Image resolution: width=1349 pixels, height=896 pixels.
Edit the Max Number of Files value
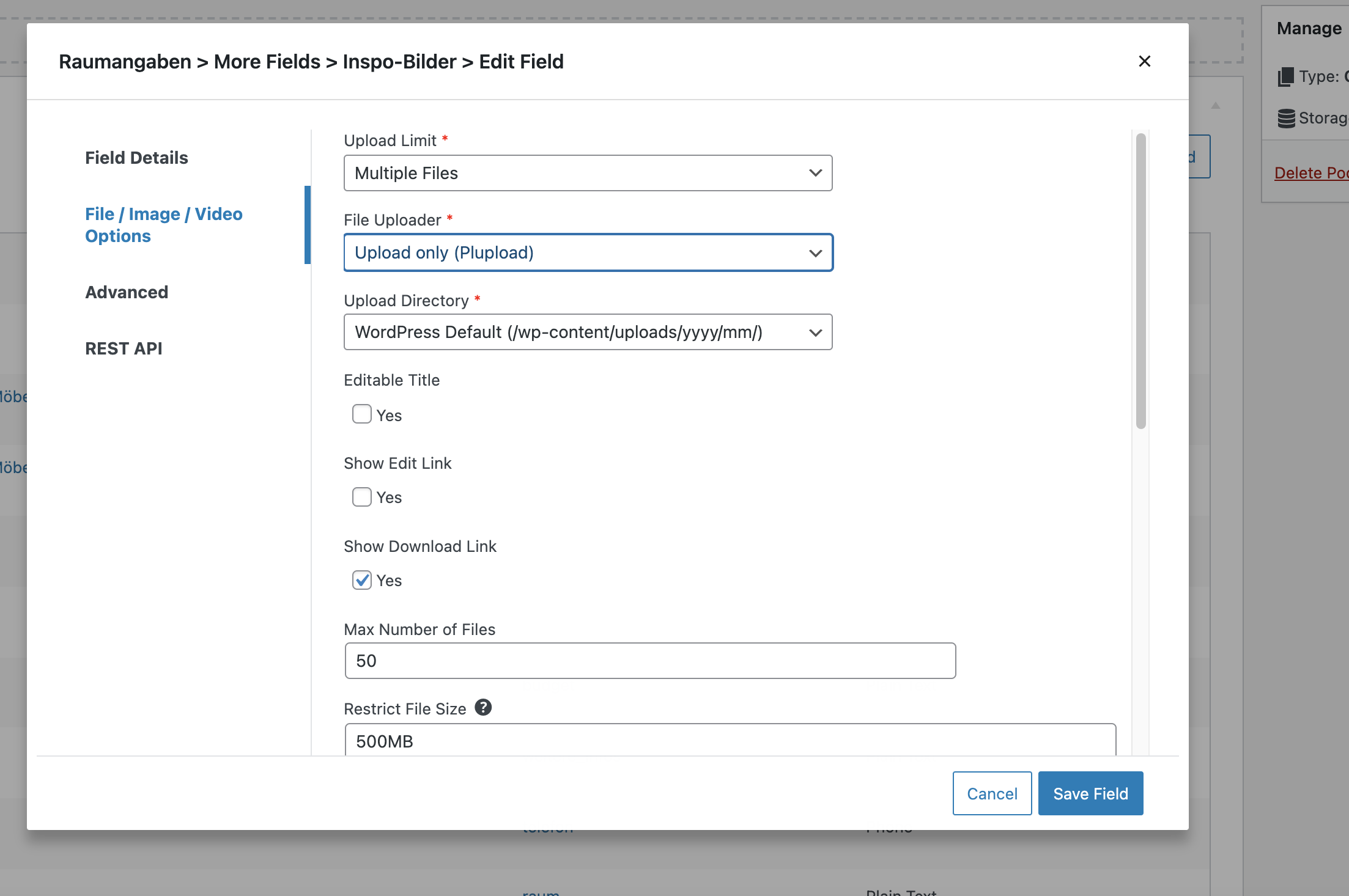coord(649,661)
